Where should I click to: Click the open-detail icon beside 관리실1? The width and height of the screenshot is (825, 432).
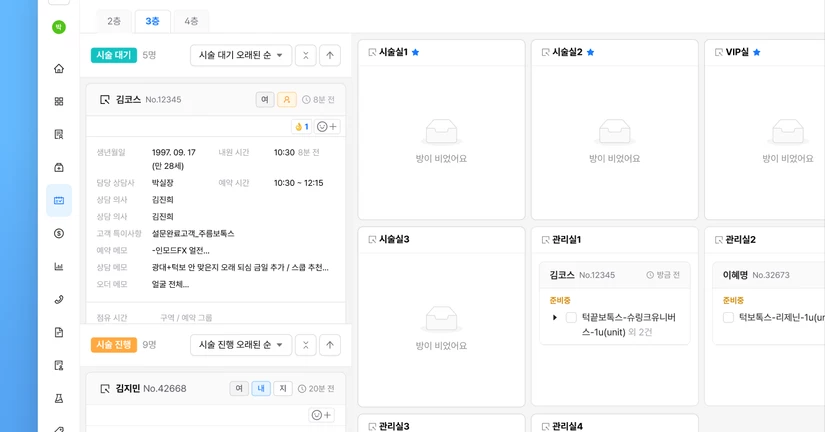545,240
